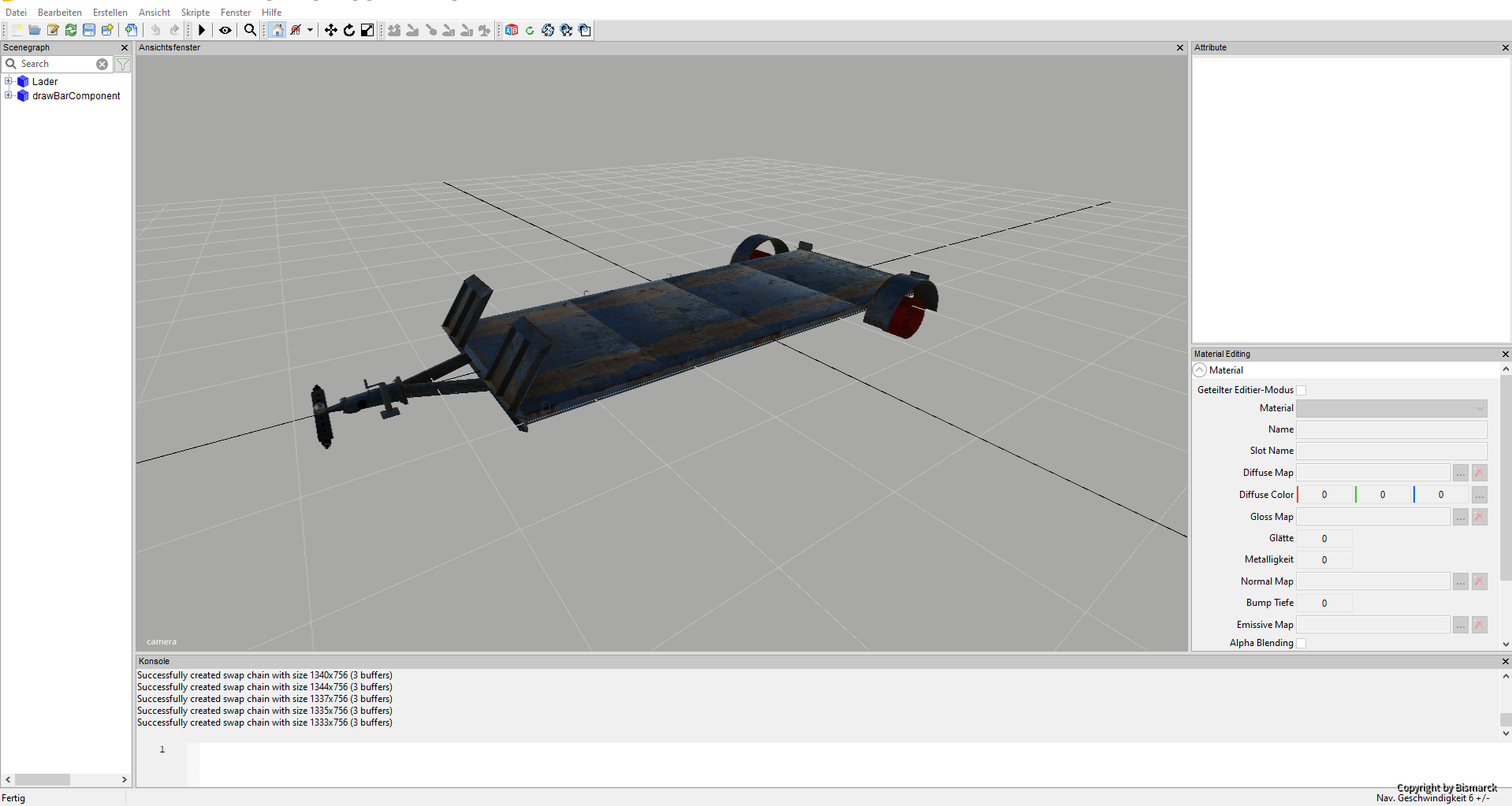Browse for Diffuse Map file
Viewport: 1512px width, 806px height.
pyautogui.click(x=1461, y=473)
